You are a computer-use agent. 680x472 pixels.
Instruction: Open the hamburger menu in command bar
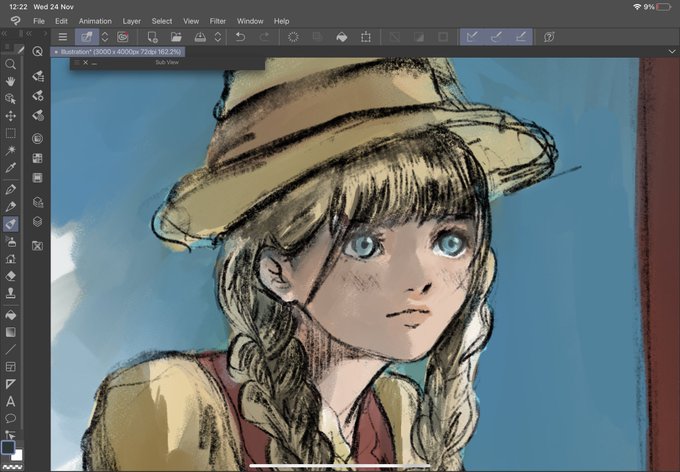click(x=63, y=37)
